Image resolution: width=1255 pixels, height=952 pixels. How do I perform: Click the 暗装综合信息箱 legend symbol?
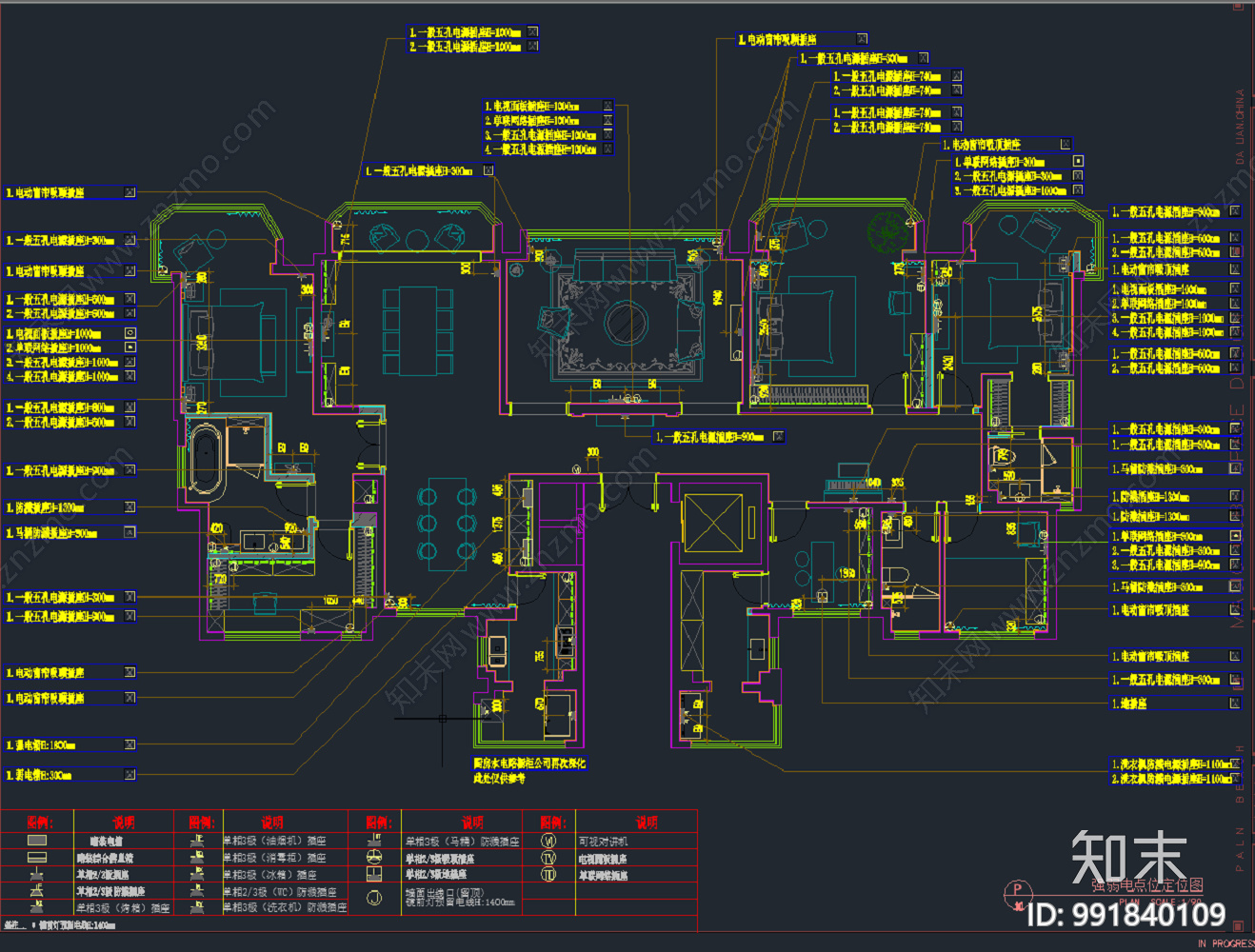(36, 857)
